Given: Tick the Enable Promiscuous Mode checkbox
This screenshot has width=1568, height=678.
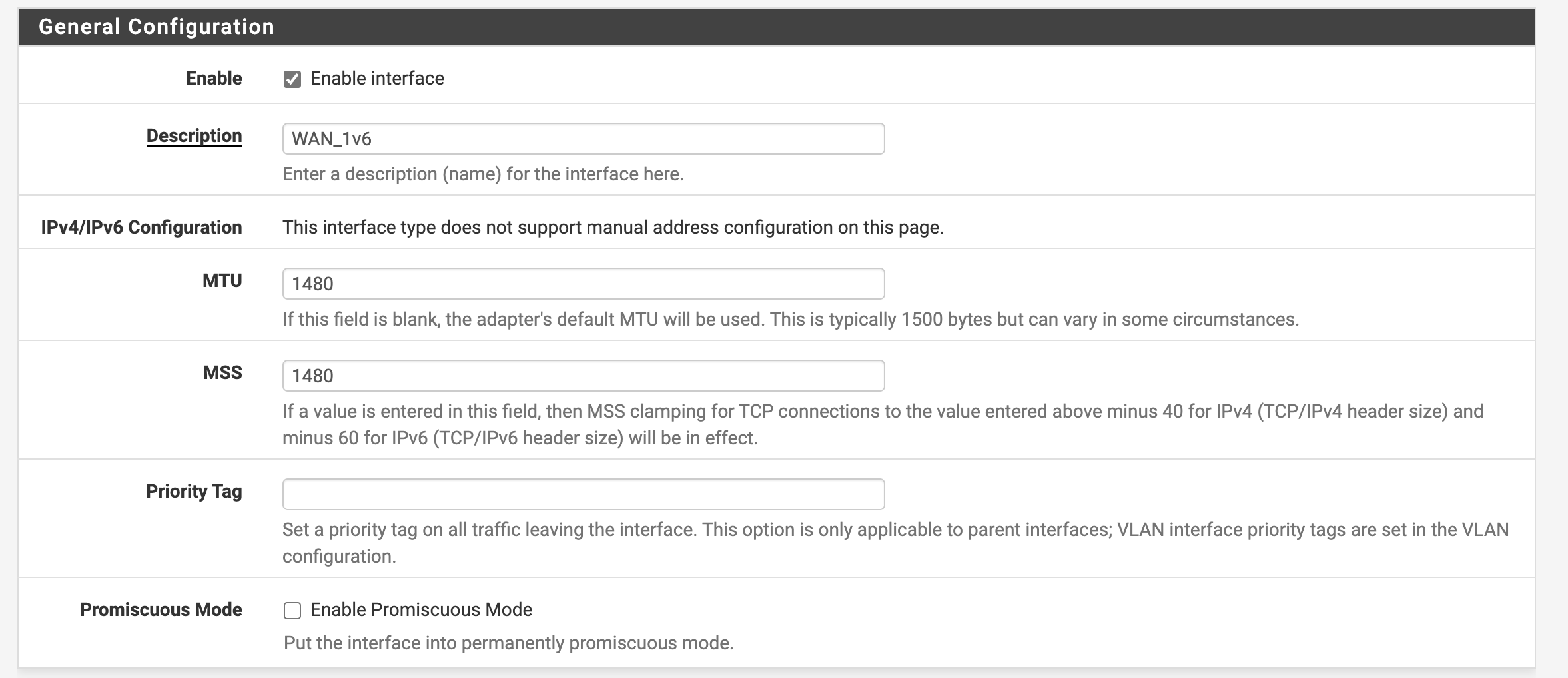Looking at the screenshot, I should [x=292, y=611].
